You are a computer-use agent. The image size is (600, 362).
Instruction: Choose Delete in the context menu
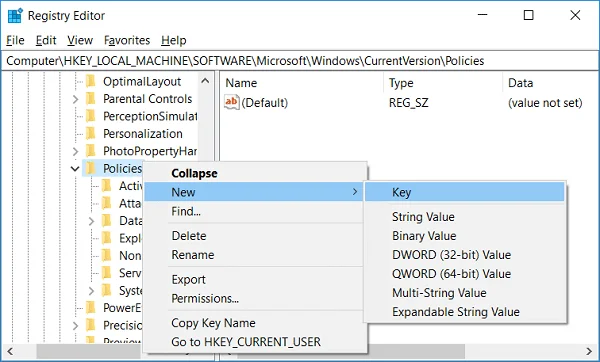253,236
